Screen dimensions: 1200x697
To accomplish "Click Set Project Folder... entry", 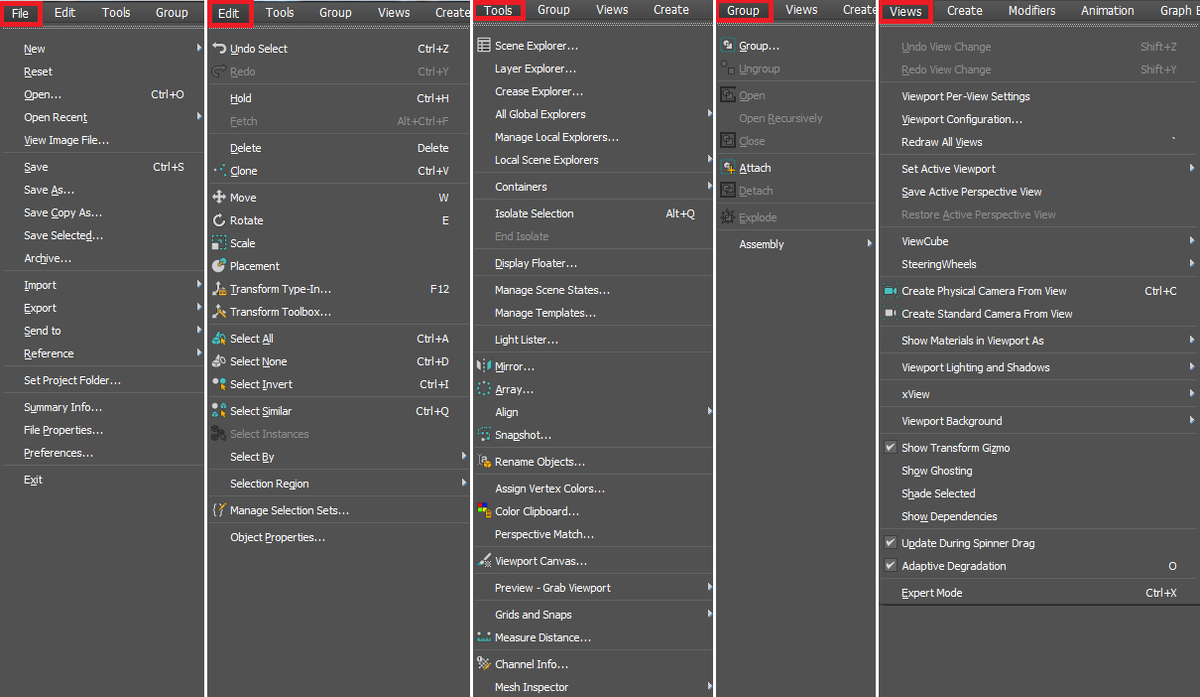I will coord(72,381).
